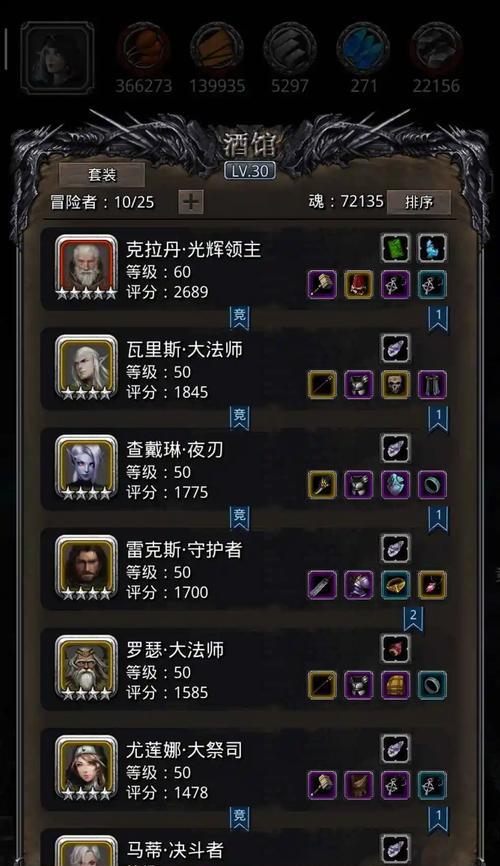Click the ring equipment of 查戴琳·夜刃
The image size is (500, 866).
click(432, 484)
